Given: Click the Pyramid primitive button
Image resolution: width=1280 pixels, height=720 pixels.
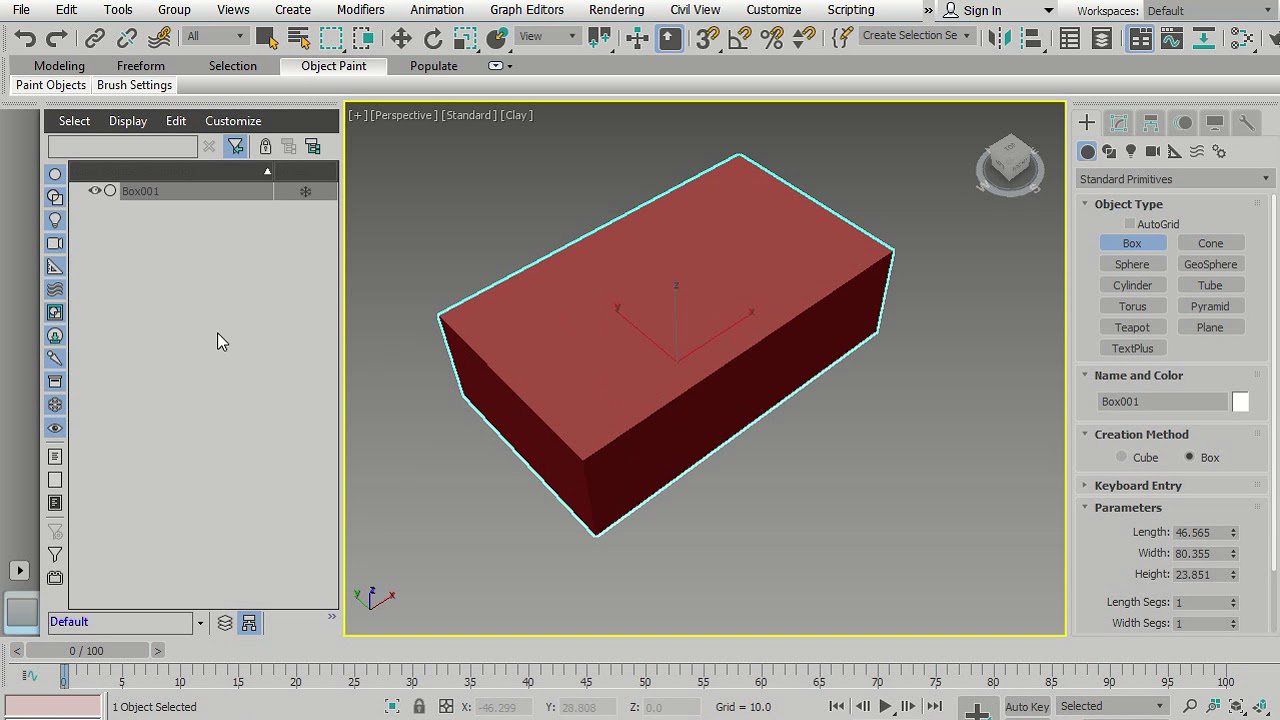Looking at the screenshot, I should tap(1210, 306).
